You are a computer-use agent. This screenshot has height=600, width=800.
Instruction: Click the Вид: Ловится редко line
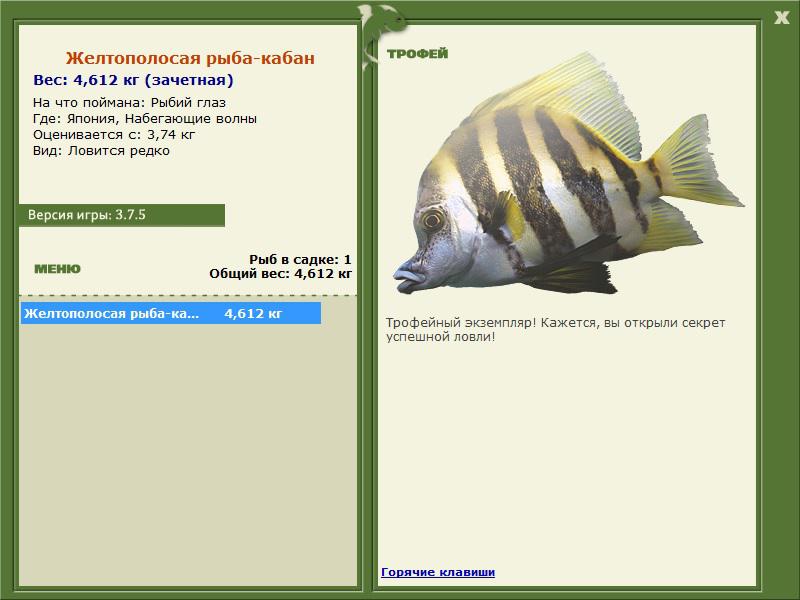coord(101,151)
